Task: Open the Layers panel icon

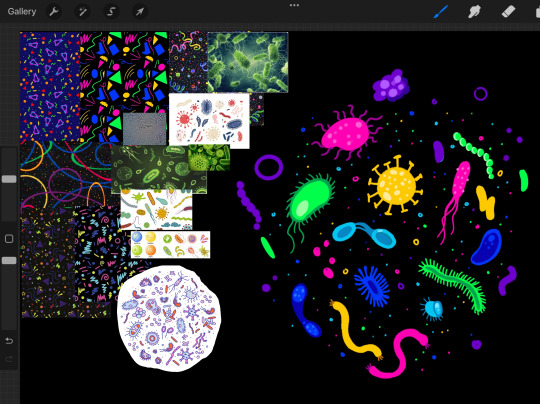Action: (537, 12)
